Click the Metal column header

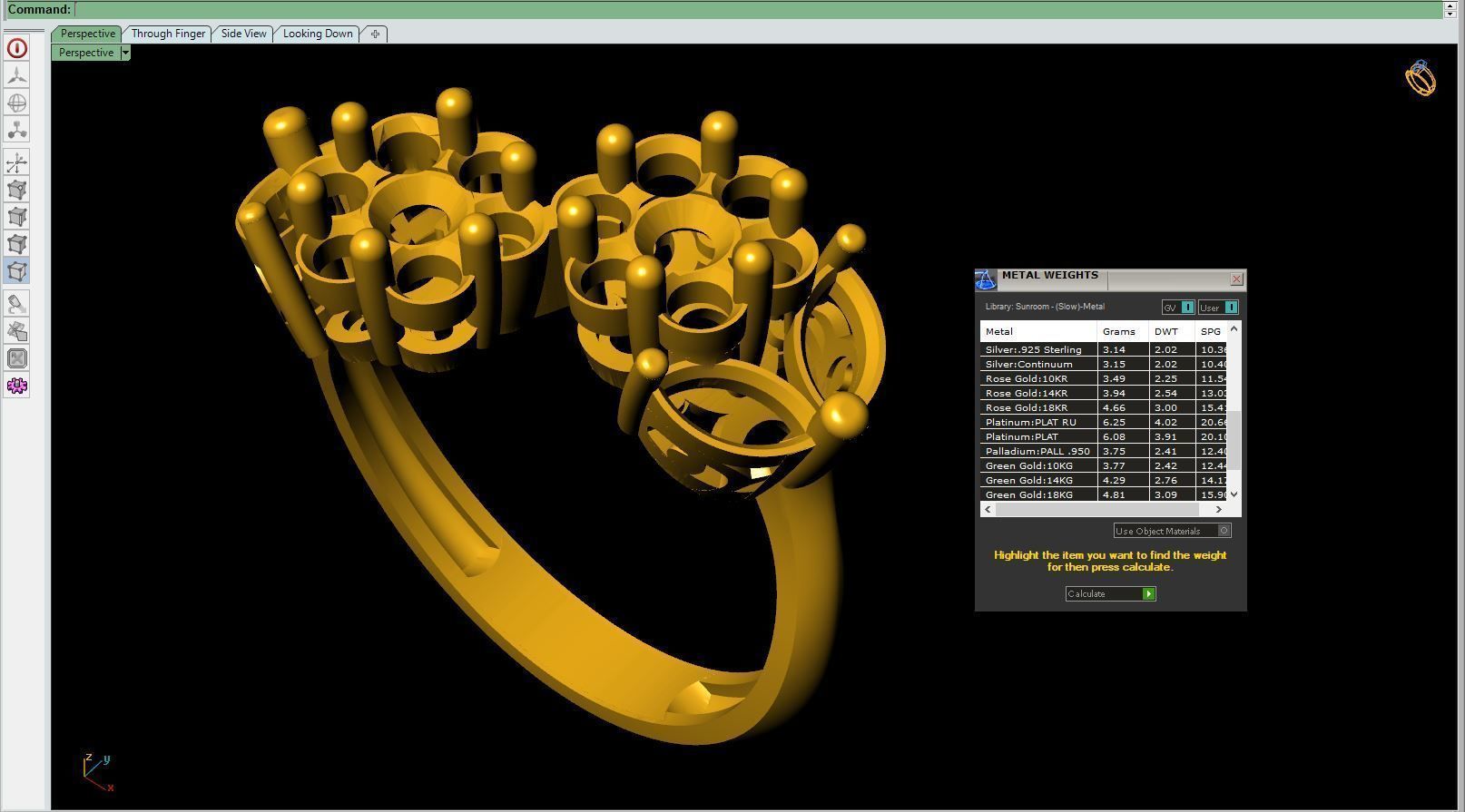1038,331
